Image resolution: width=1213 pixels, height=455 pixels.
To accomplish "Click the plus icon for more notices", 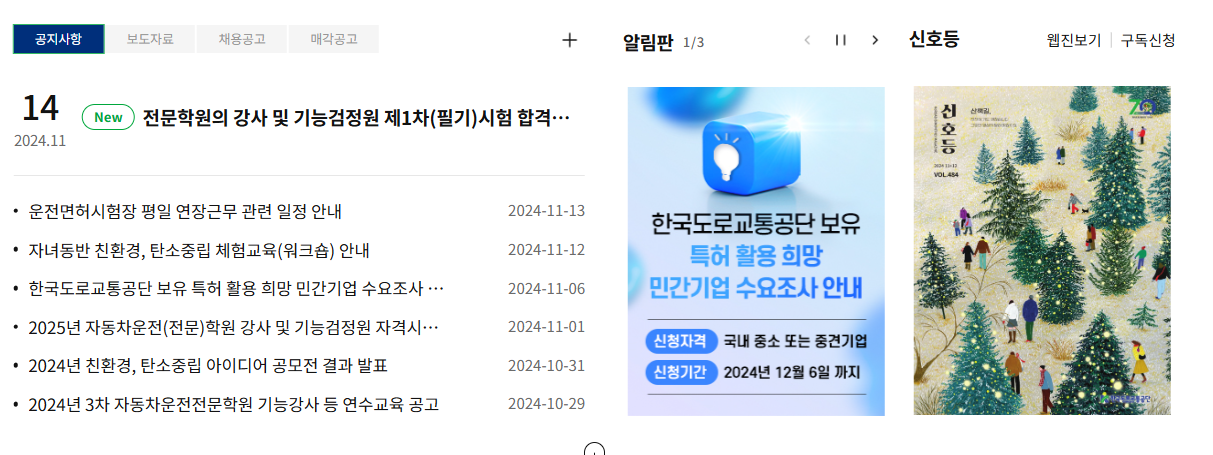I will click(570, 40).
